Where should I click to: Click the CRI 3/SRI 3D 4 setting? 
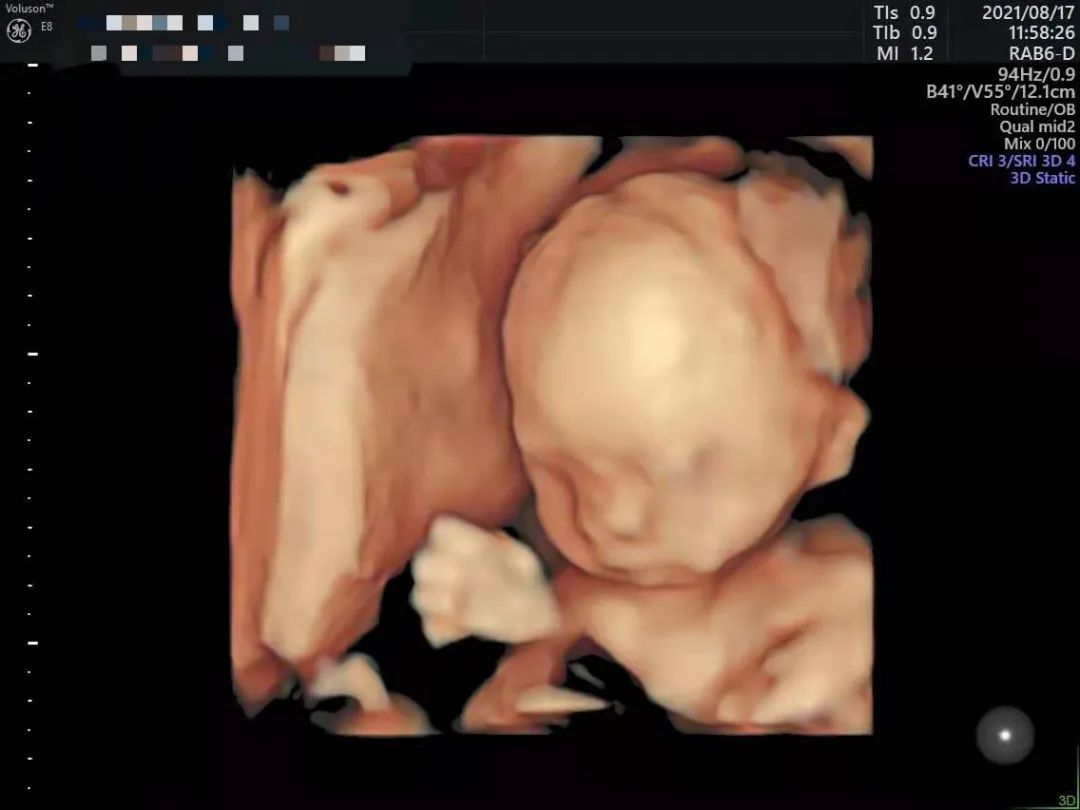tap(1021, 161)
